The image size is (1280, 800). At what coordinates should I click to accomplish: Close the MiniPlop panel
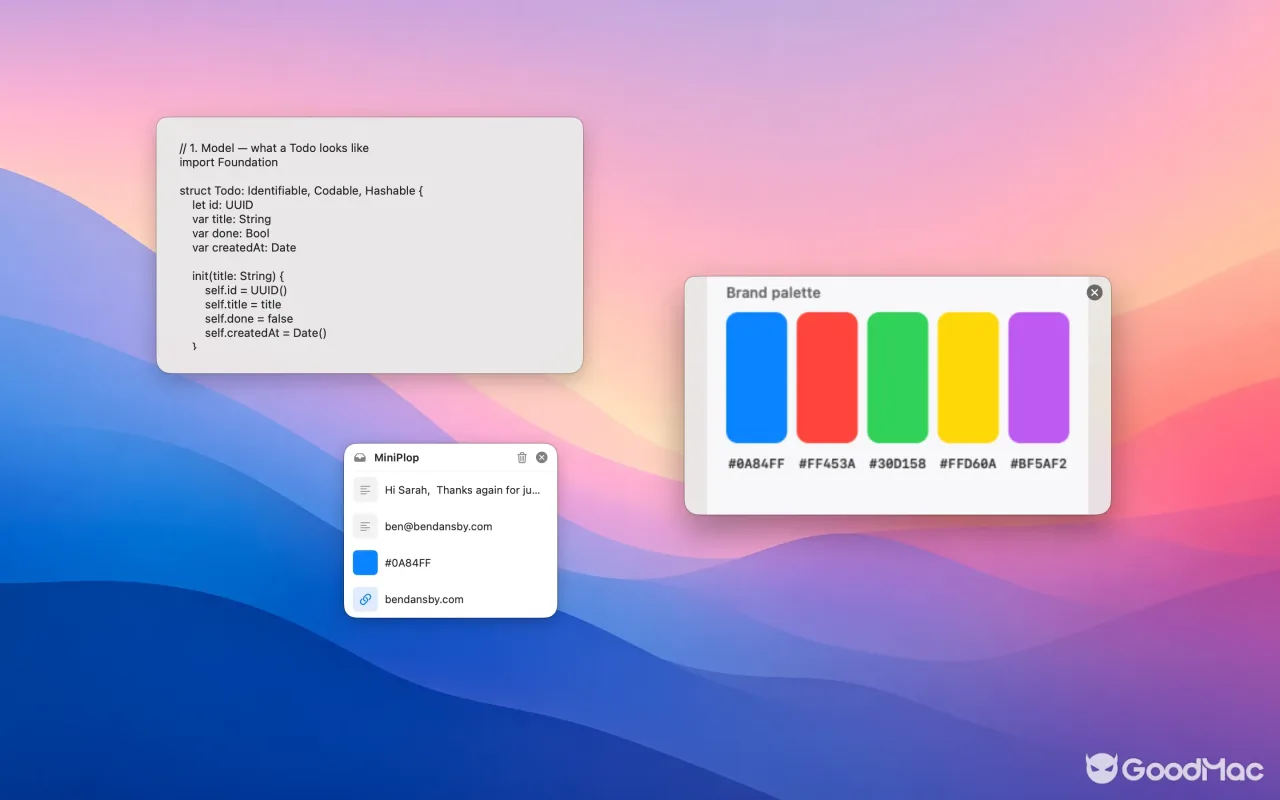[x=542, y=457]
